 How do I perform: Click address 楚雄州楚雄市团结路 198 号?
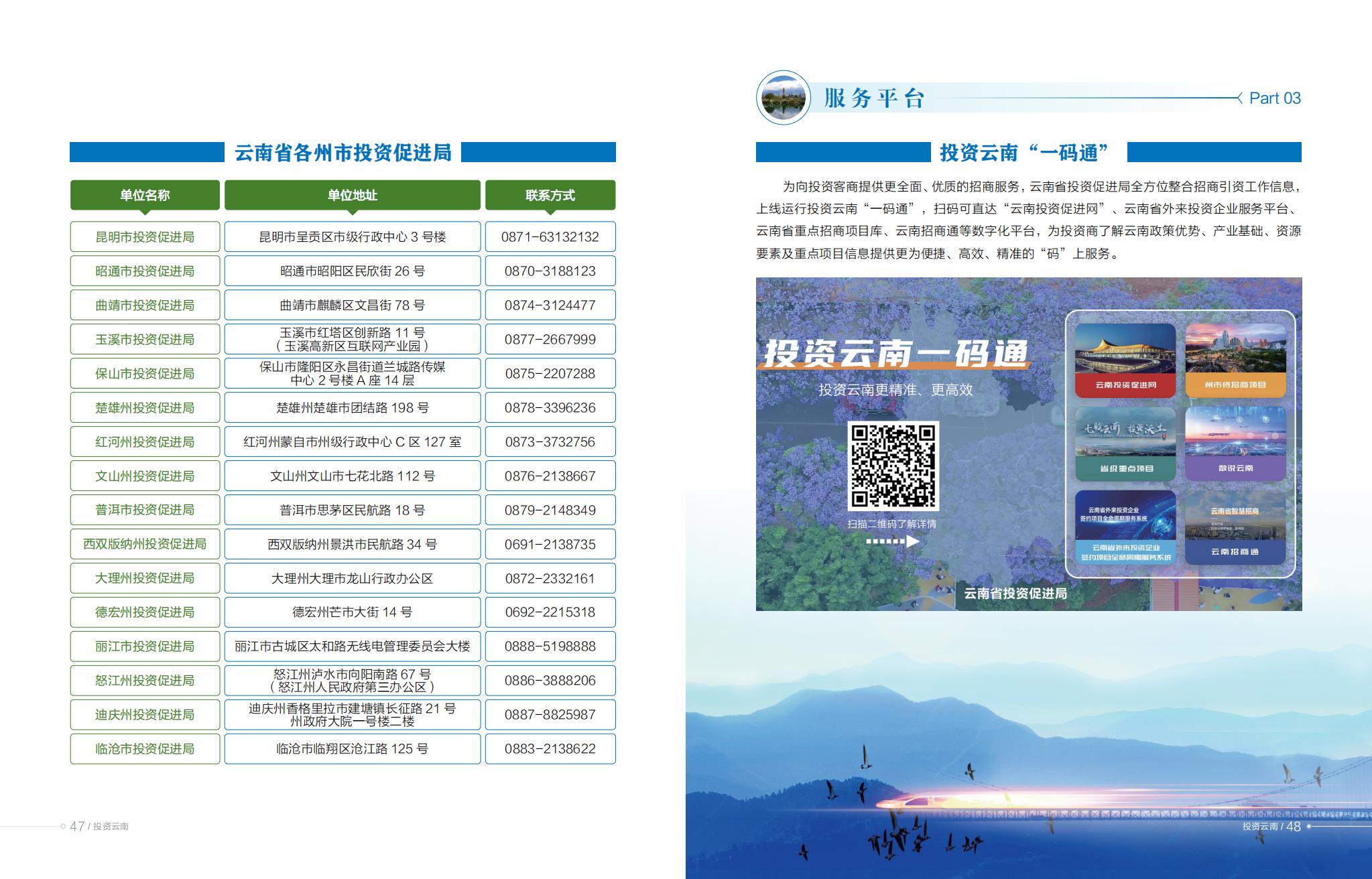[353, 408]
